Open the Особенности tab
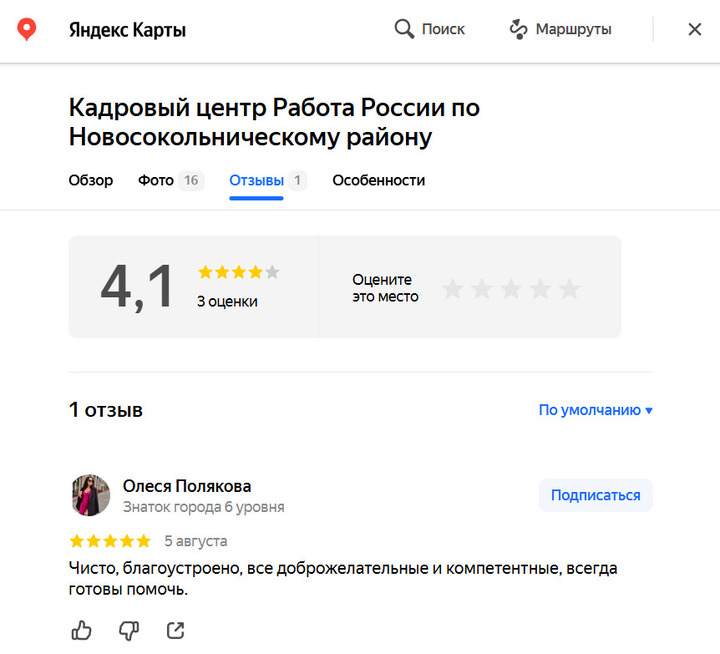720x654 pixels. [378, 181]
